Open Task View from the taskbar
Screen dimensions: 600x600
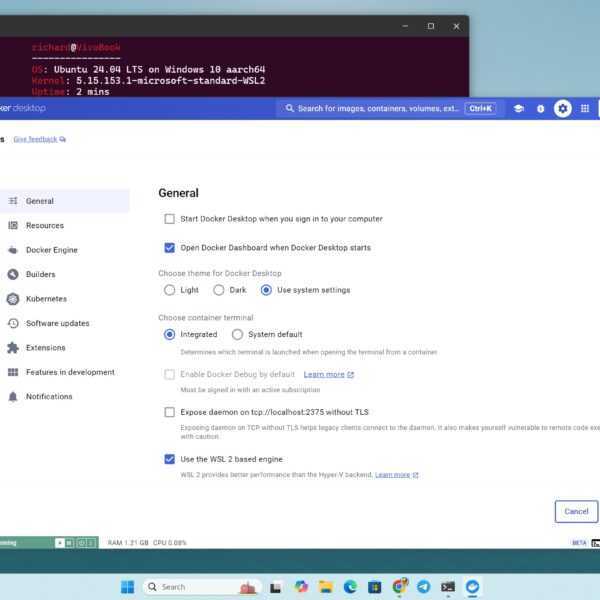click(x=276, y=587)
